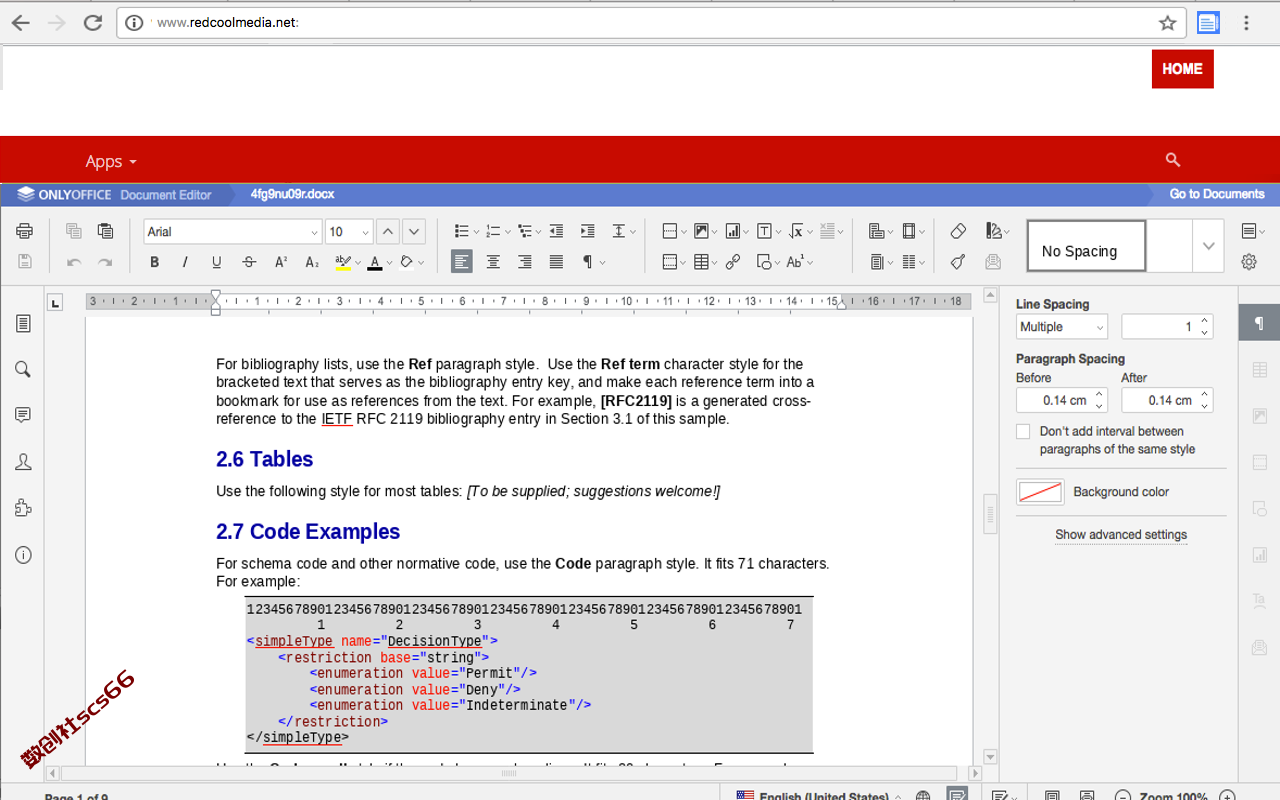Viewport: 1280px width, 800px height.
Task: Align text left
Action: point(461,262)
